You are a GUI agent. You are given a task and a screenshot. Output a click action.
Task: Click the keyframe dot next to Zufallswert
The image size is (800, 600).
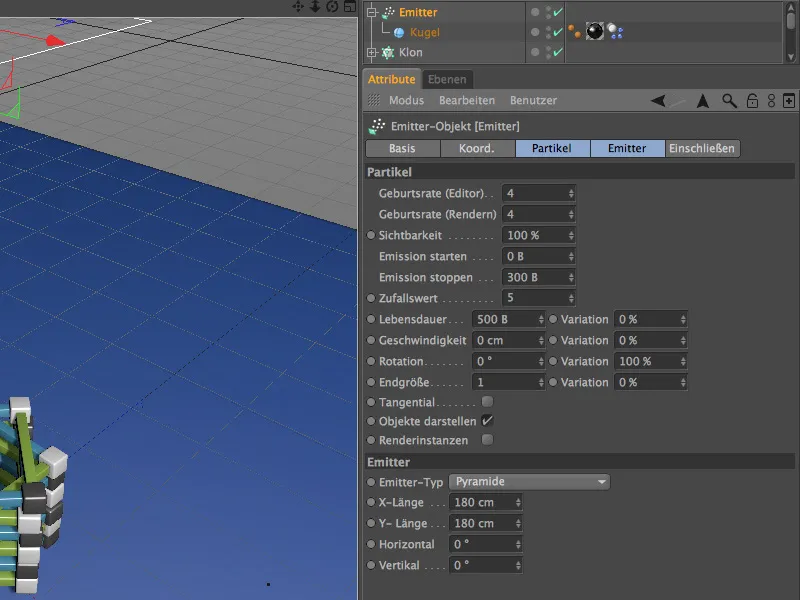click(371, 298)
